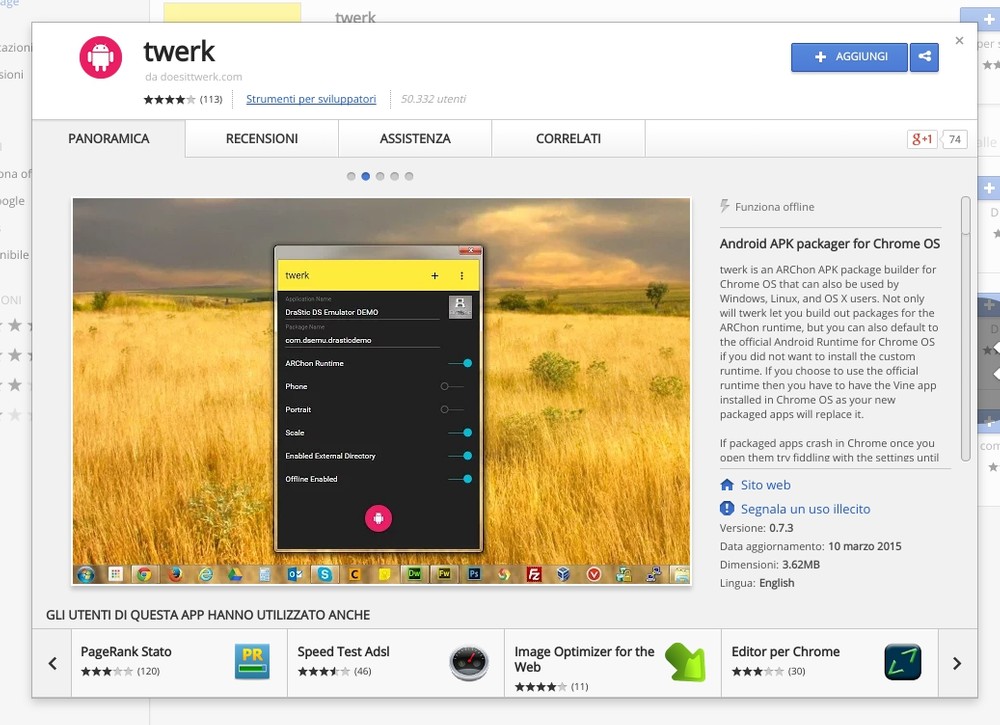Click the pink Android build button in the preview
This screenshot has width=1000, height=725.
378,518
